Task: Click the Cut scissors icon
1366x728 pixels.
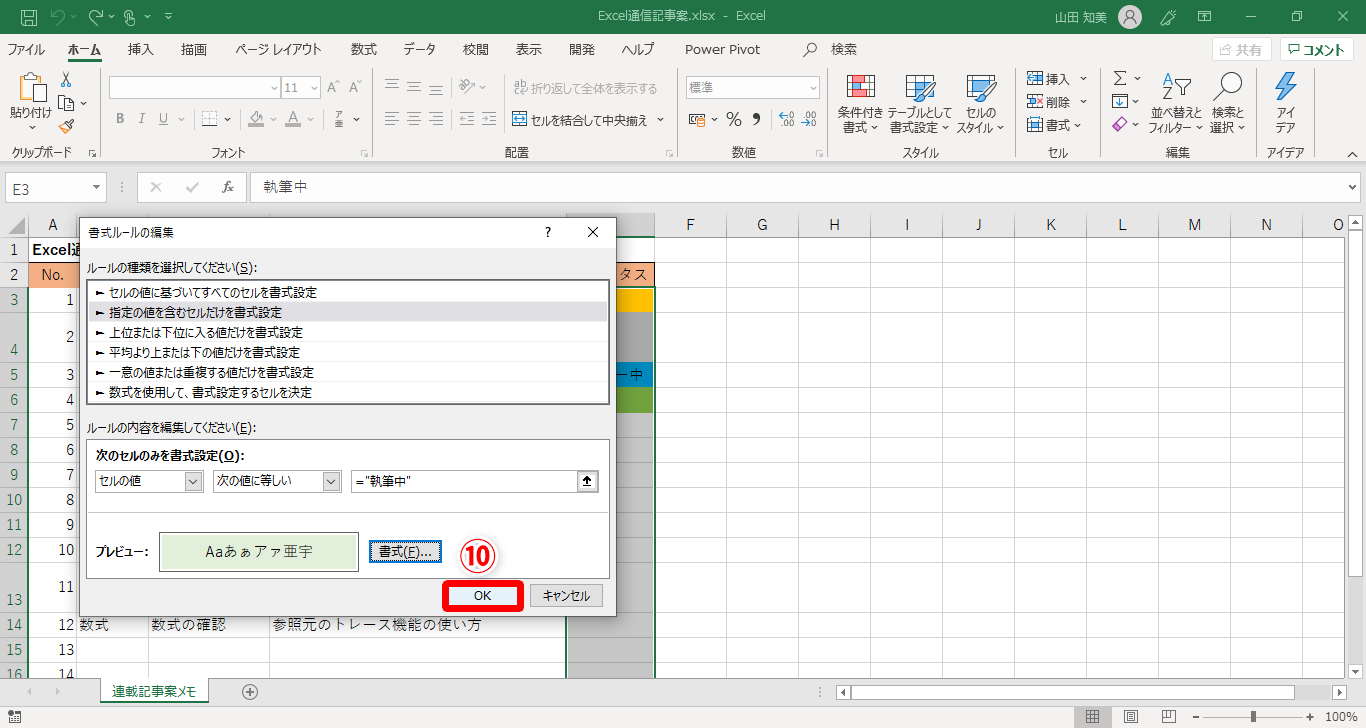Action: pos(66,80)
